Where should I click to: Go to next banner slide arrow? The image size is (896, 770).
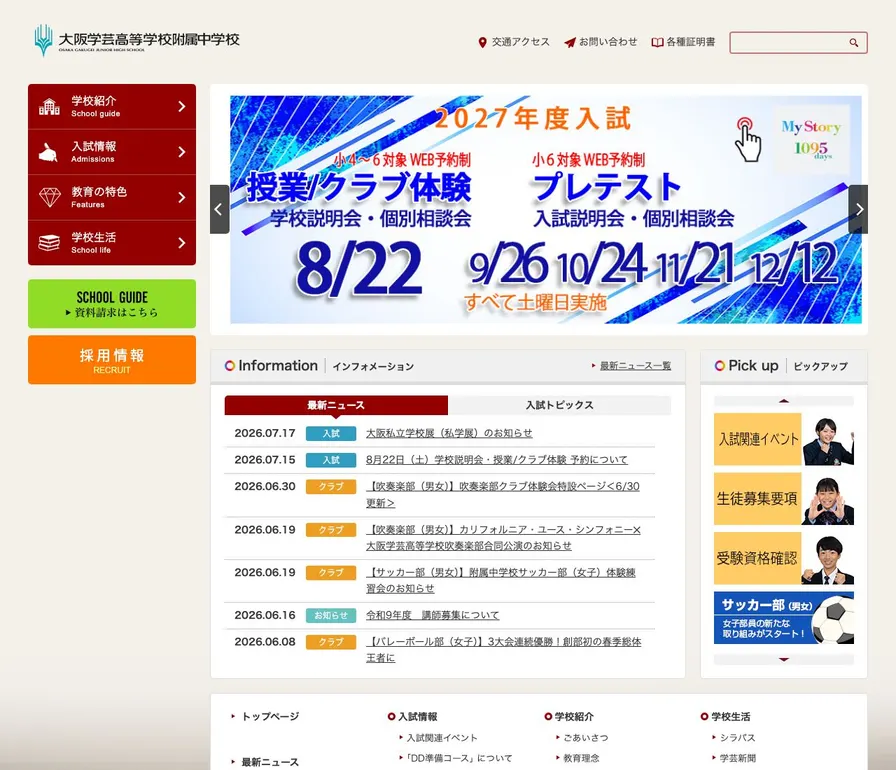[x=858, y=209]
